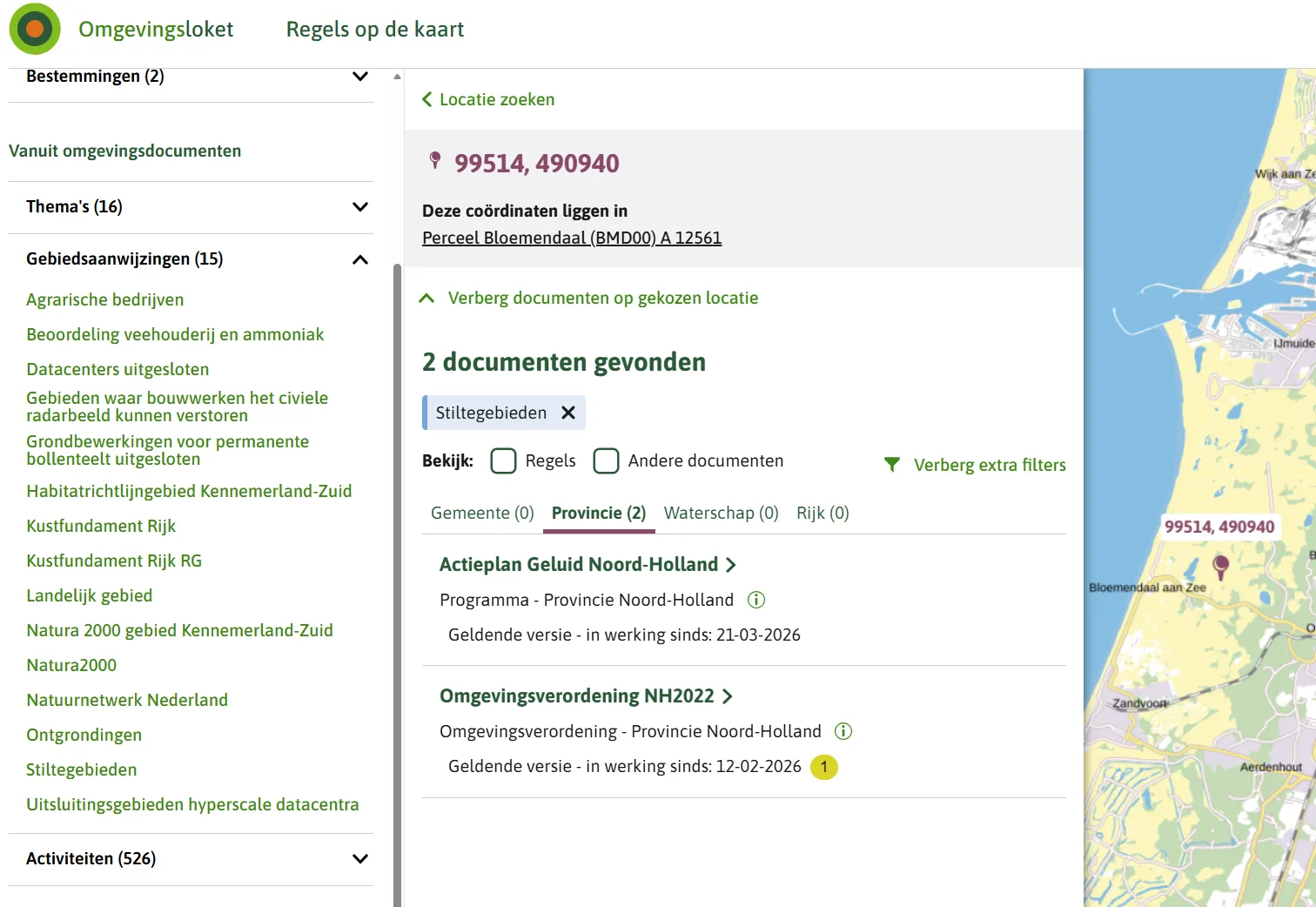Collapse via Verberg documenten op gekozen locatie
1316x907 pixels.
[x=589, y=298]
